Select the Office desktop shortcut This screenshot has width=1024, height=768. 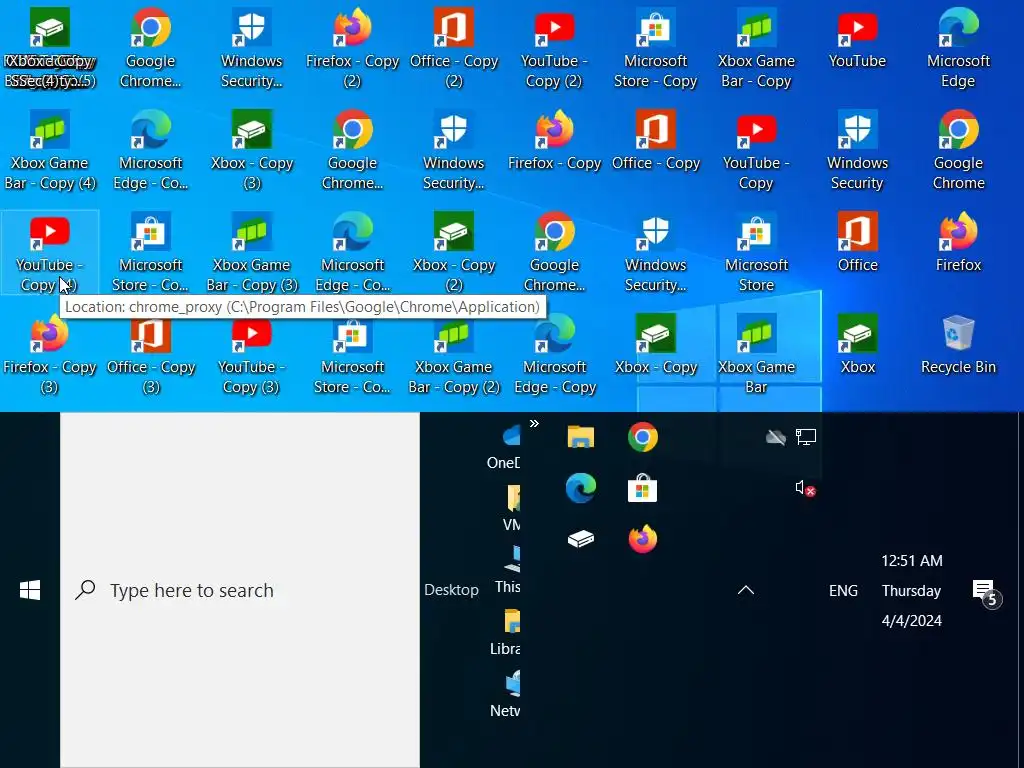click(857, 243)
